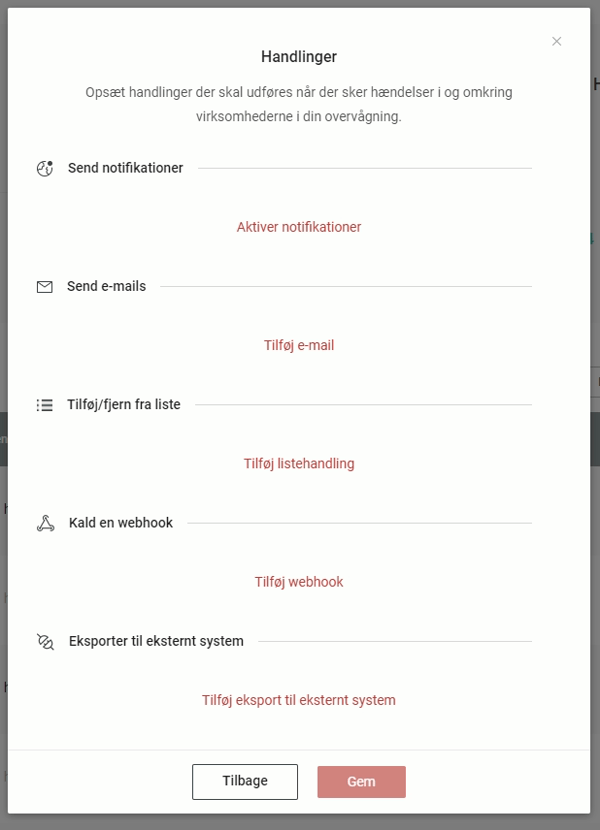
Task: Click the Handlinger dialog title
Action: [x=299, y=57]
